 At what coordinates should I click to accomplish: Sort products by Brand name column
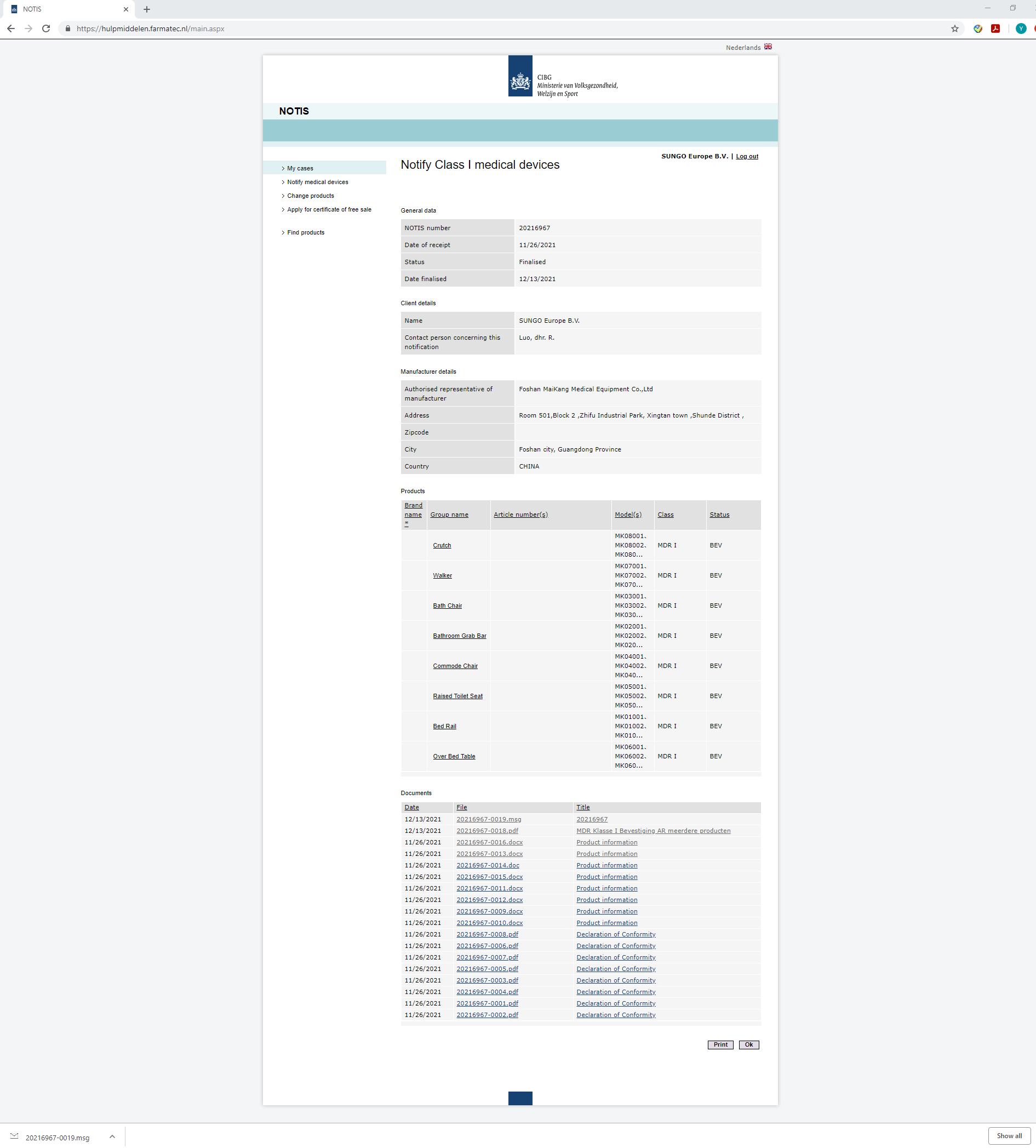(x=413, y=515)
